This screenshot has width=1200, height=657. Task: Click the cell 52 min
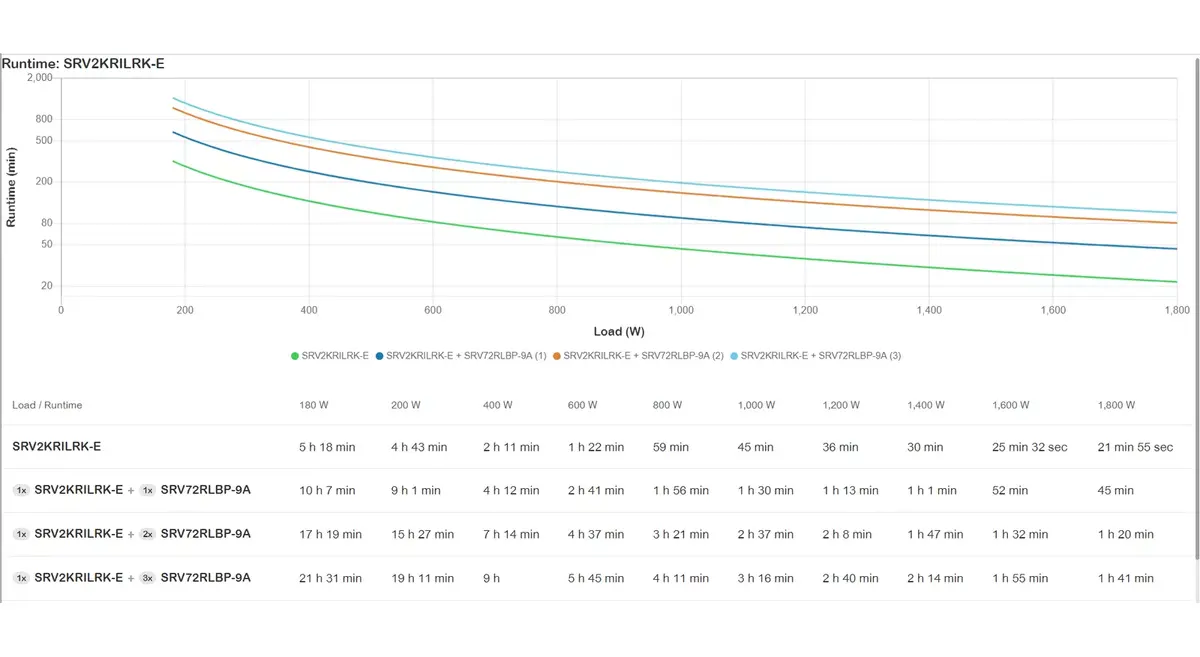[x=1010, y=491]
